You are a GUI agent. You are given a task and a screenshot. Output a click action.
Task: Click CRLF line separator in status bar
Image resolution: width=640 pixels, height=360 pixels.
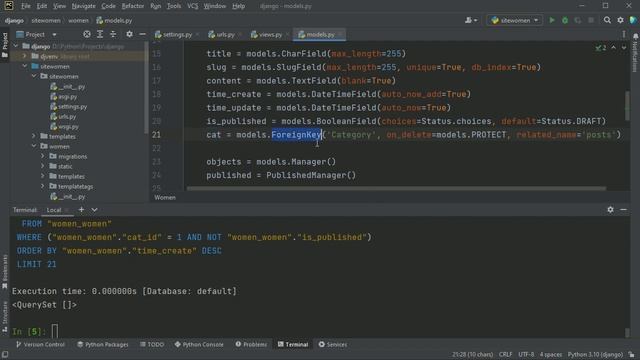tap(505, 355)
